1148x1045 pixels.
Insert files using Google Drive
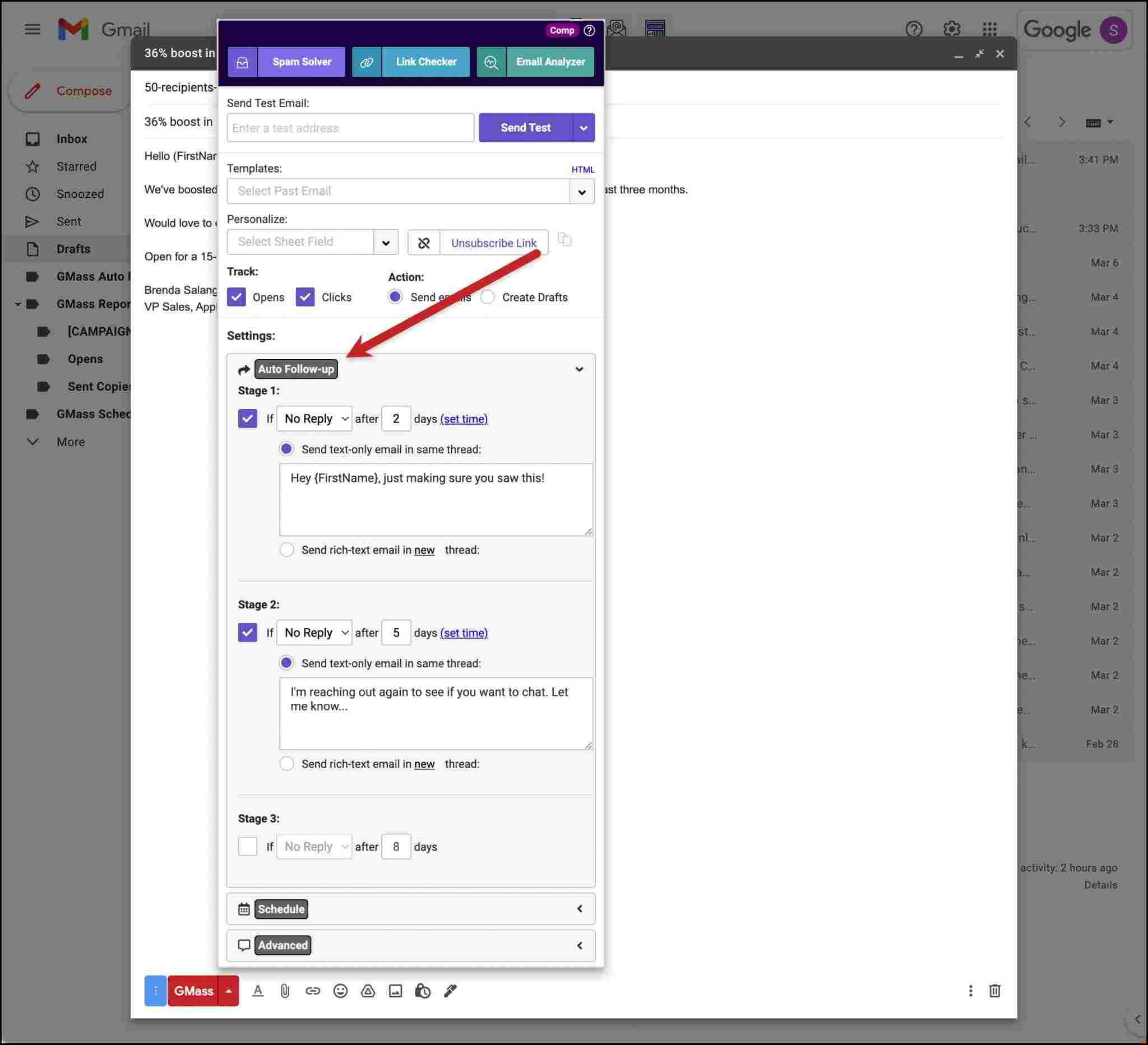coord(367,991)
